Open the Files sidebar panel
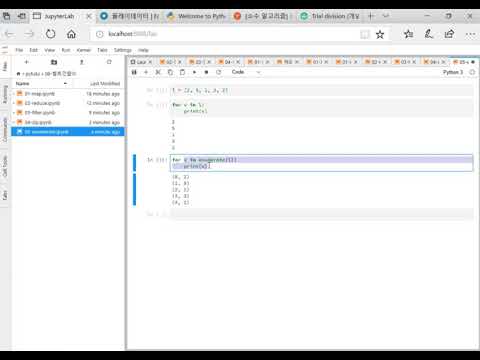480x360 pixels. (5, 66)
